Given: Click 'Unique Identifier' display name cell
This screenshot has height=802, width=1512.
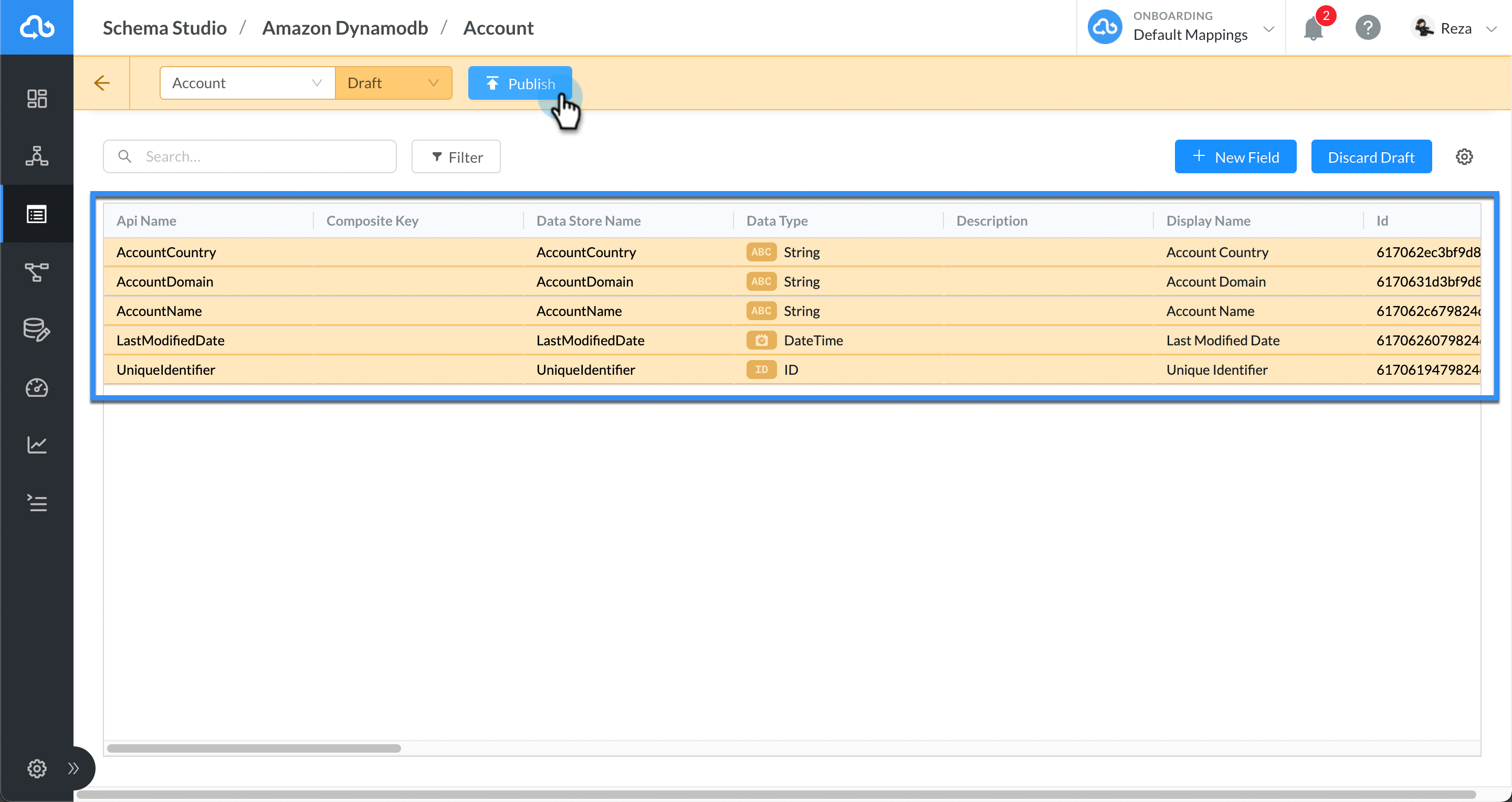Looking at the screenshot, I should (x=1217, y=370).
